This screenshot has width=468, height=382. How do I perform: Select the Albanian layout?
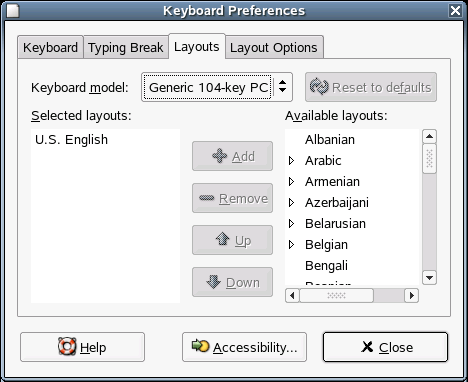330,140
